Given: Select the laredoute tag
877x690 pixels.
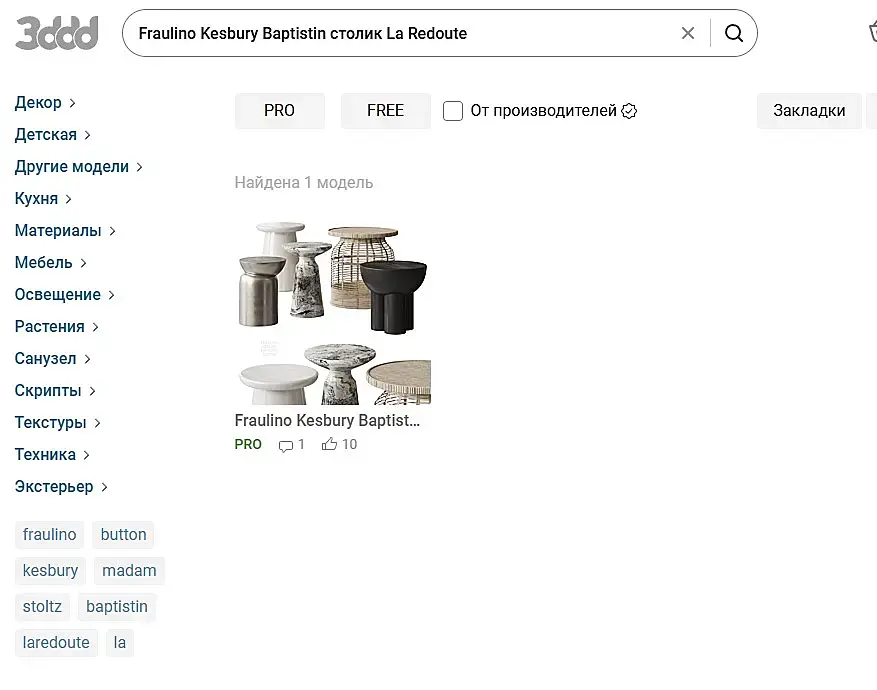Looking at the screenshot, I should [x=56, y=643].
